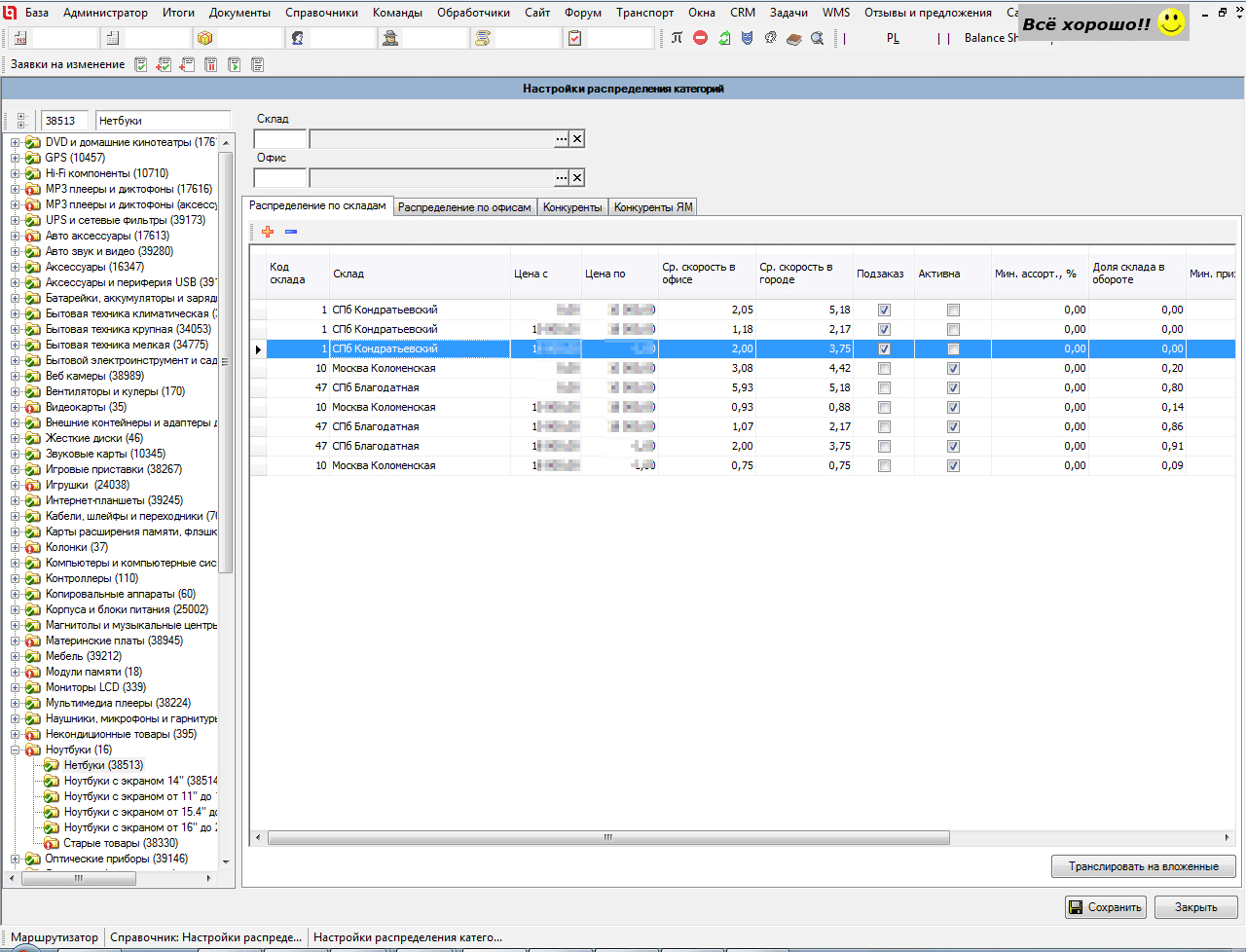Click the category tree's vertical scrollbar thumb
1246x952 pixels.
click(x=226, y=362)
